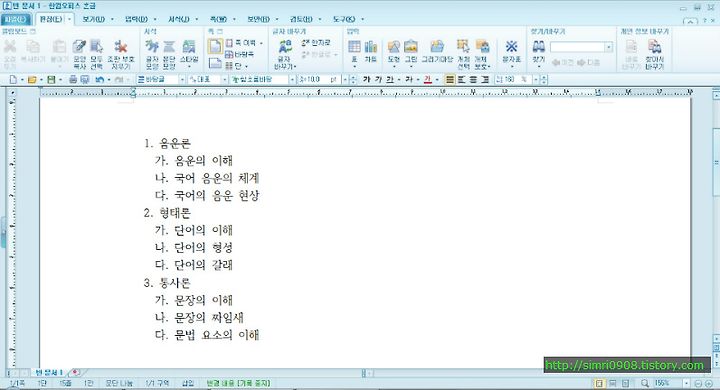Viewport: 720px width, 390px height.
Task: Toggle the strikethrough (가) button beside underline
Action: (408, 79)
